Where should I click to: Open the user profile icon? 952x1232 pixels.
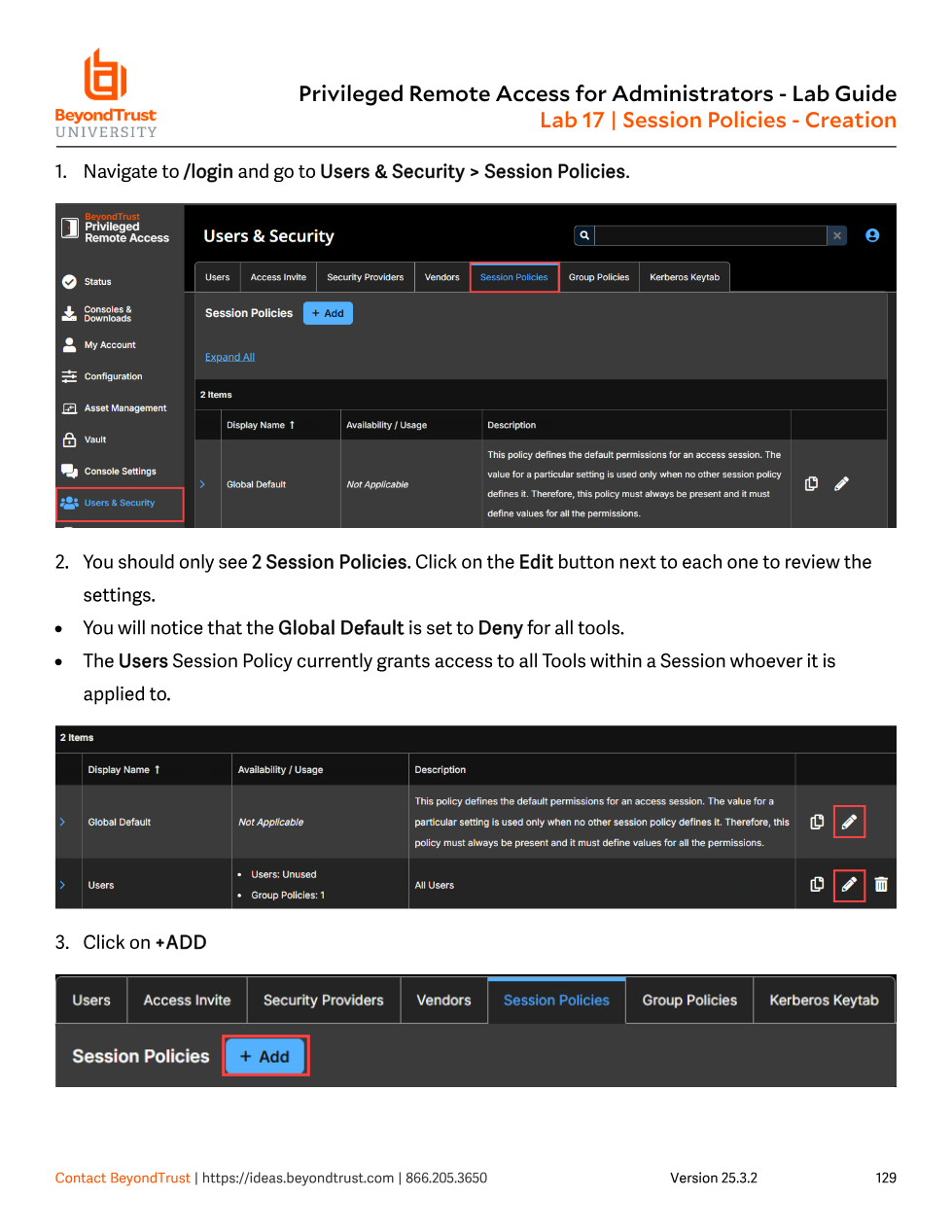872,235
